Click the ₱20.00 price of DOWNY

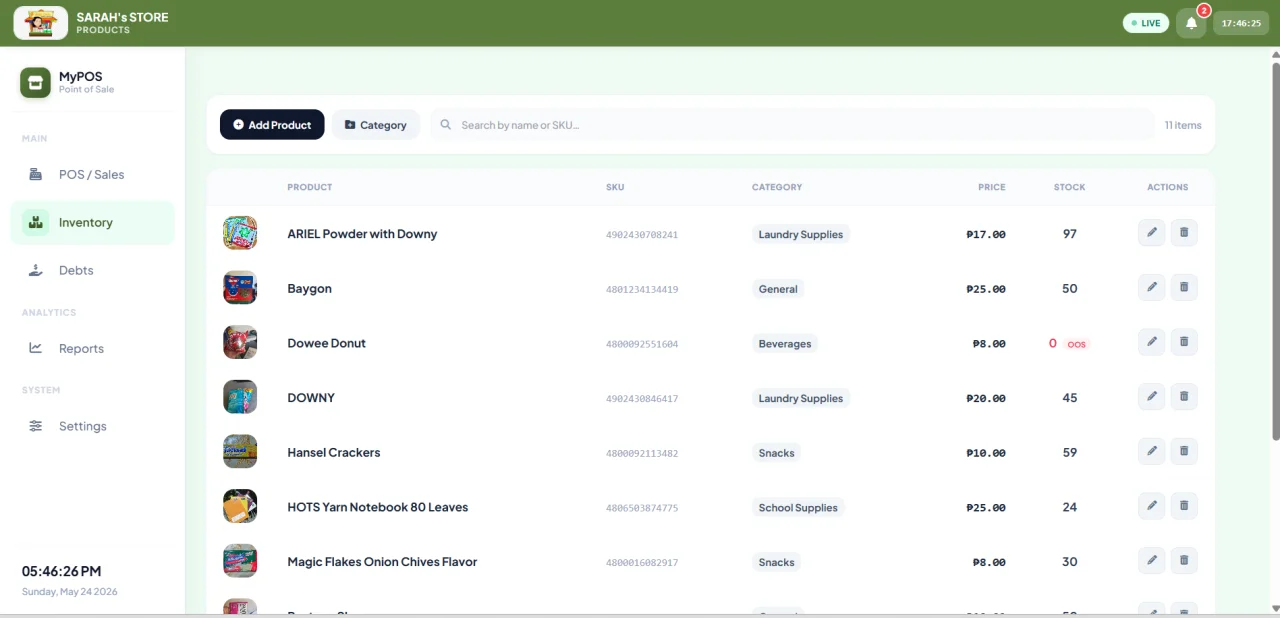[x=986, y=398]
